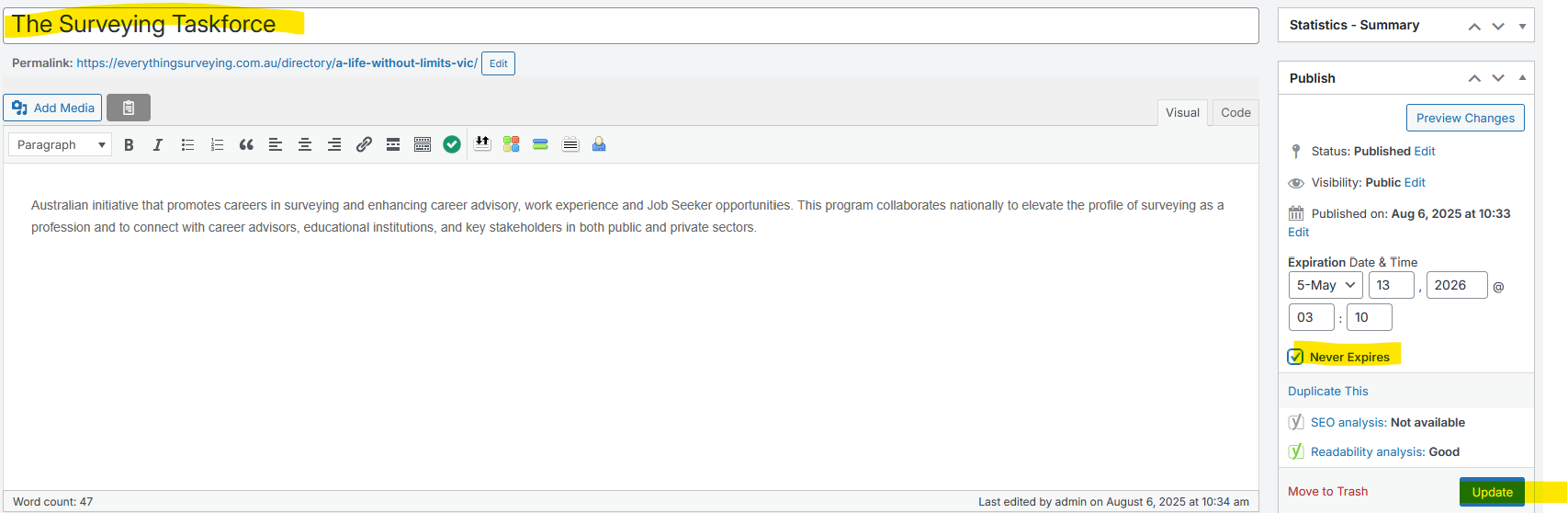
Task: Align text left
Action: [276, 144]
